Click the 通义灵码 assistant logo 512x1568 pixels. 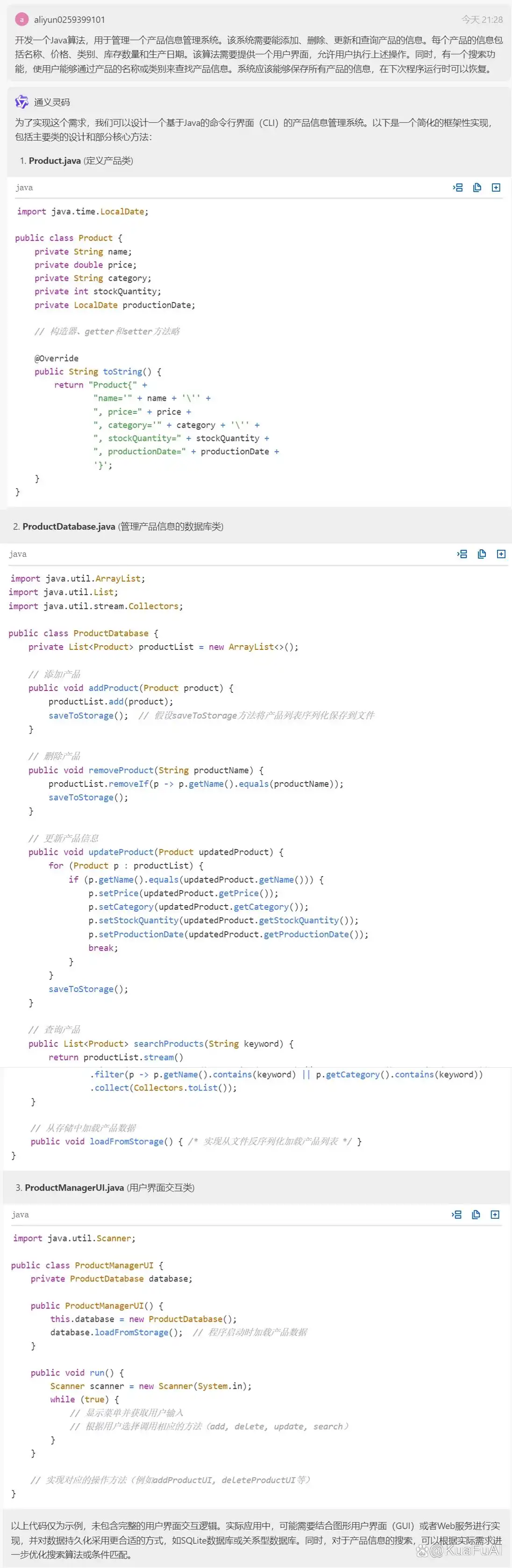click(22, 101)
